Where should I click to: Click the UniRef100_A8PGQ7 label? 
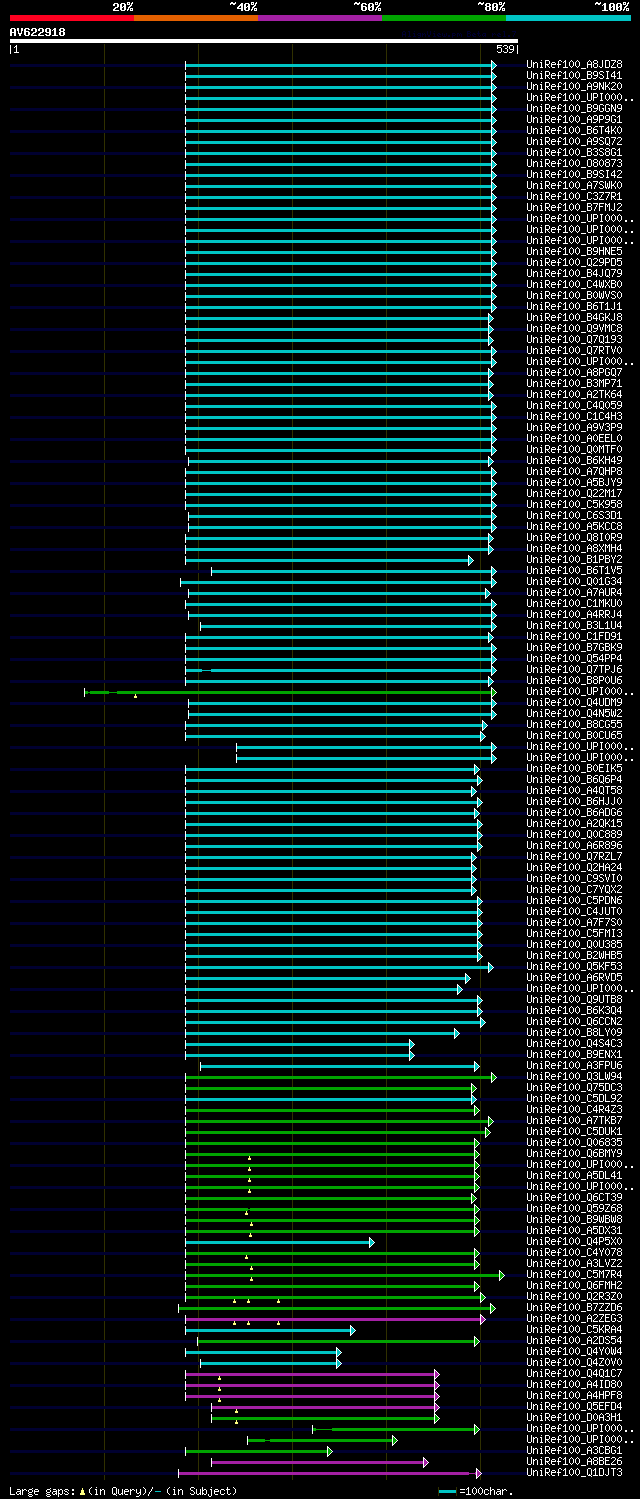tap(576, 372)
